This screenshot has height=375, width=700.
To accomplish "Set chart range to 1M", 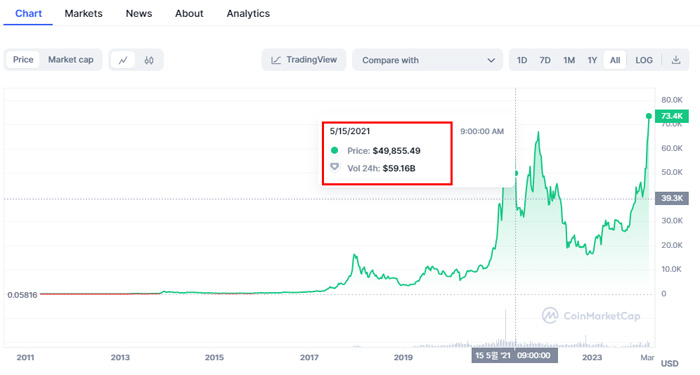I will click(x=569, y=60).
